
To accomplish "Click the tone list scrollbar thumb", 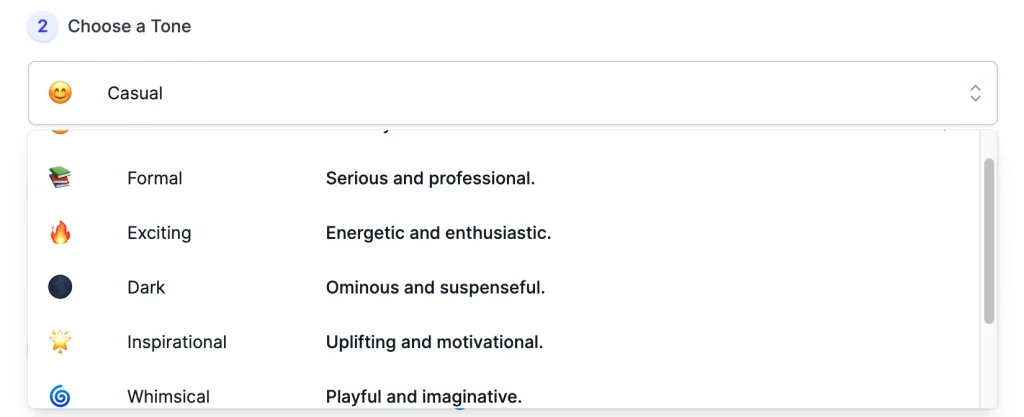I will click(989, 240).
